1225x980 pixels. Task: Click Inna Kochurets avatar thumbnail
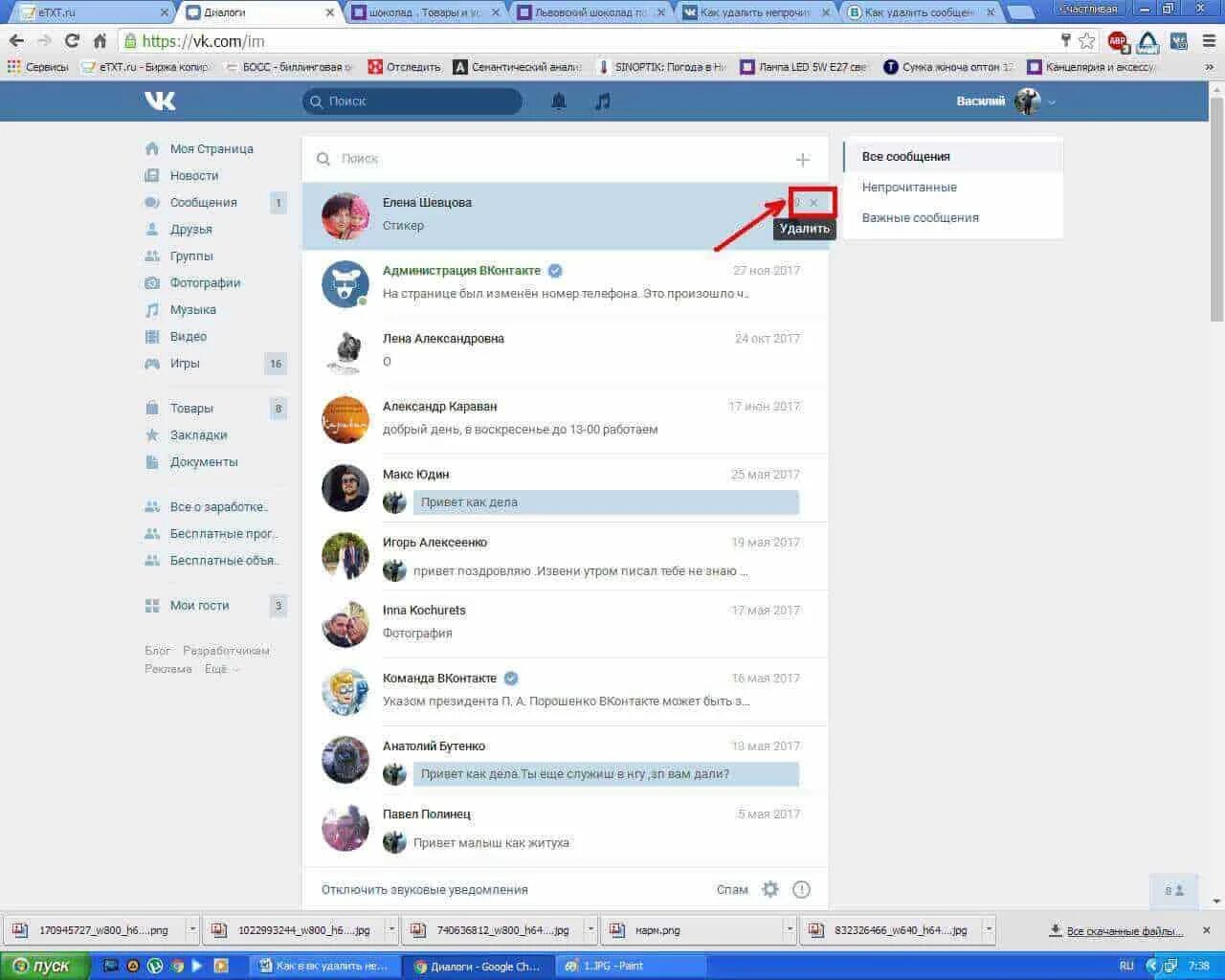tap(345, 624)
